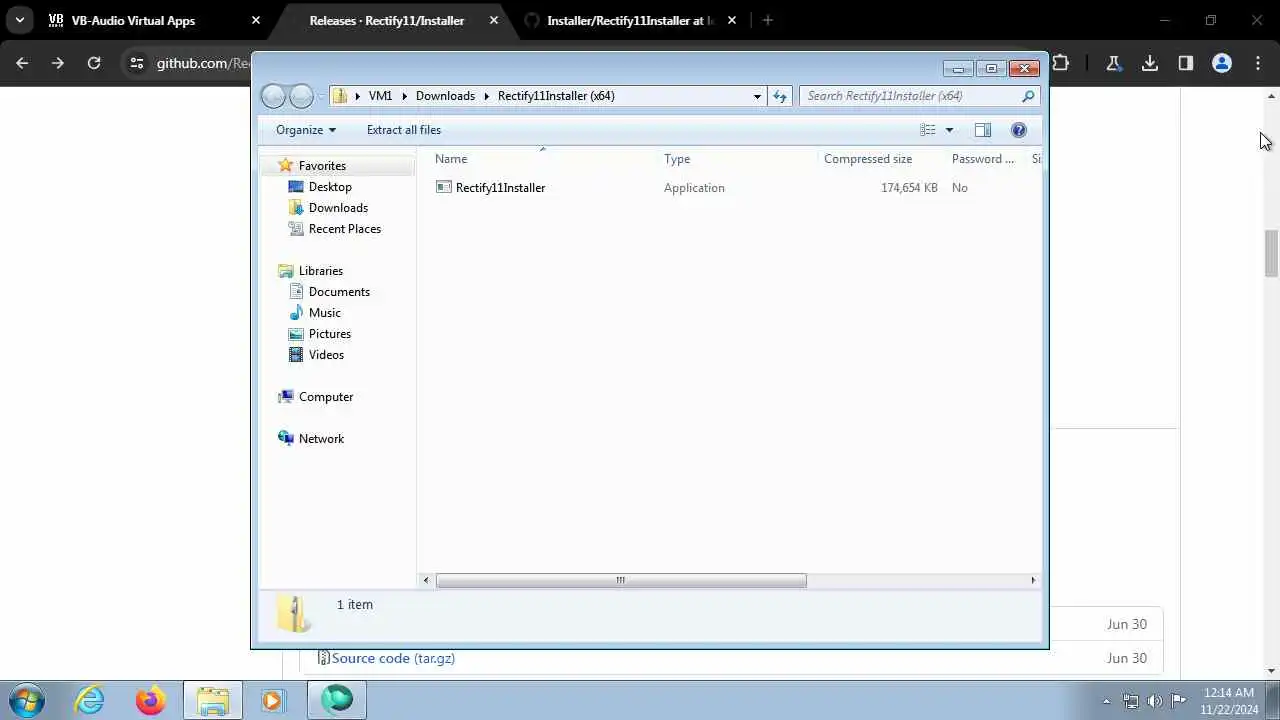Screen dimensions: 1280x720
Task: Click the volume speaker tray icon
Action: (1155, 700)
